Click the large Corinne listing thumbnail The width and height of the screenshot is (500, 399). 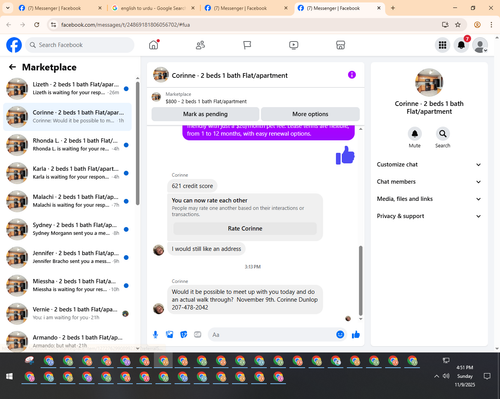tap(429, 82)
